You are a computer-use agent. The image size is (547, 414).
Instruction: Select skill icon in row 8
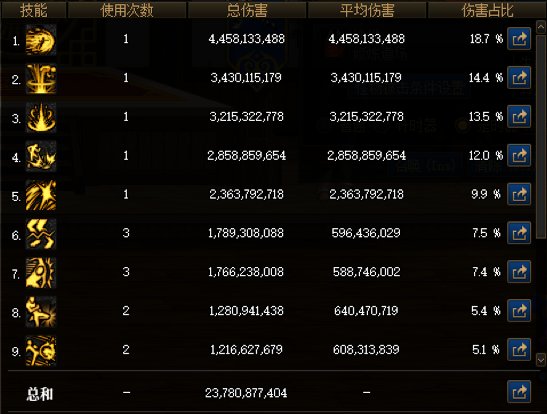point(41,312)
